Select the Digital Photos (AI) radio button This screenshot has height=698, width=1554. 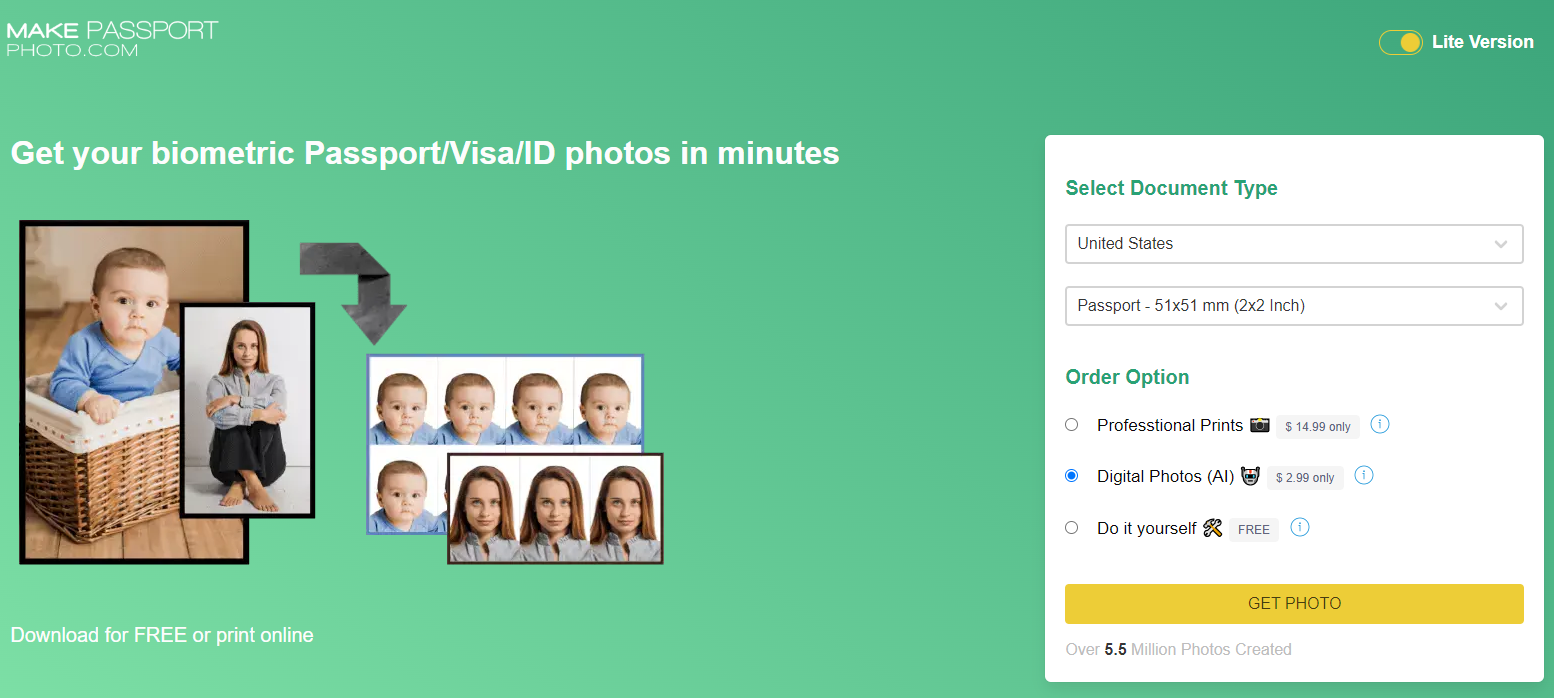tap(1072, 476)
